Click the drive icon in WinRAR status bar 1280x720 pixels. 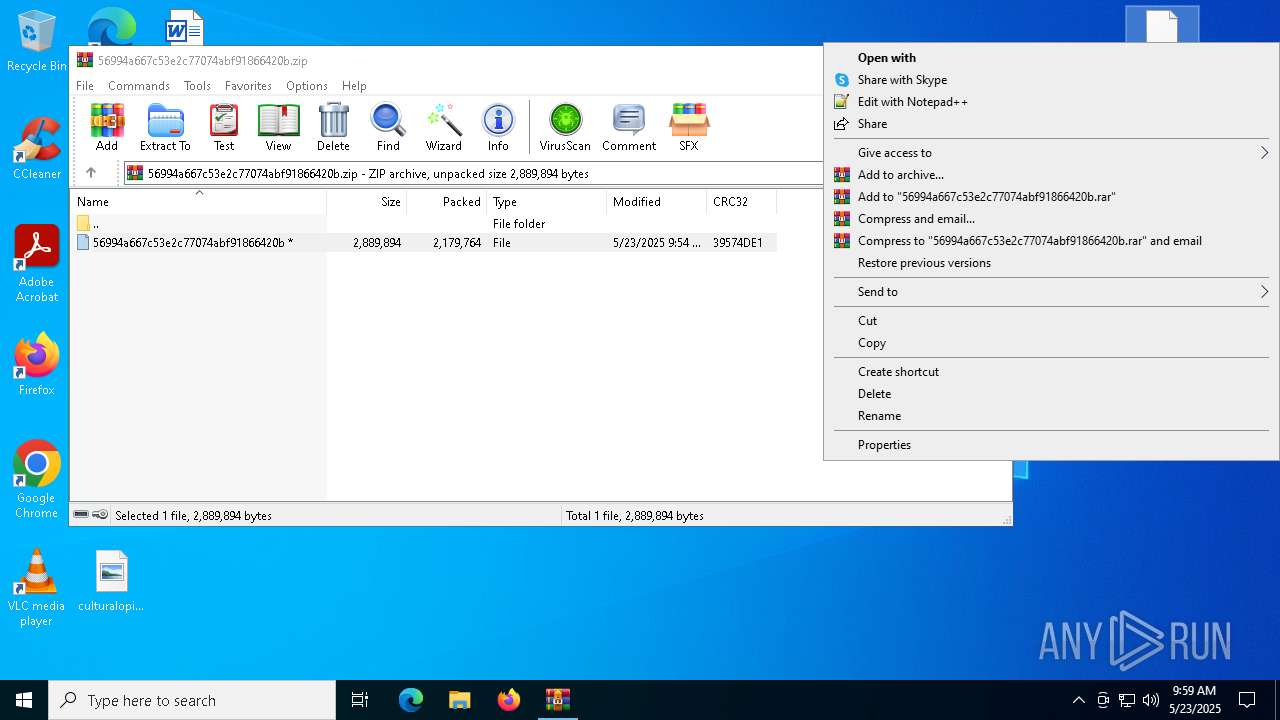click(x=81, y=515)
